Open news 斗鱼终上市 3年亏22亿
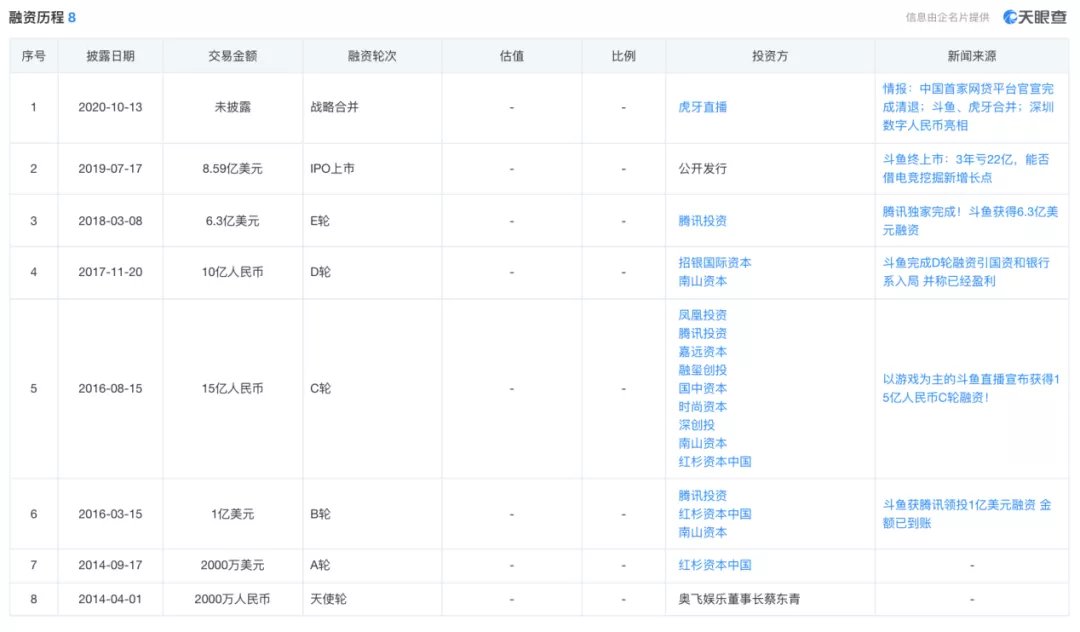Image resolution: width=1080 pixels, height=632 pixels. coord(966,169)
